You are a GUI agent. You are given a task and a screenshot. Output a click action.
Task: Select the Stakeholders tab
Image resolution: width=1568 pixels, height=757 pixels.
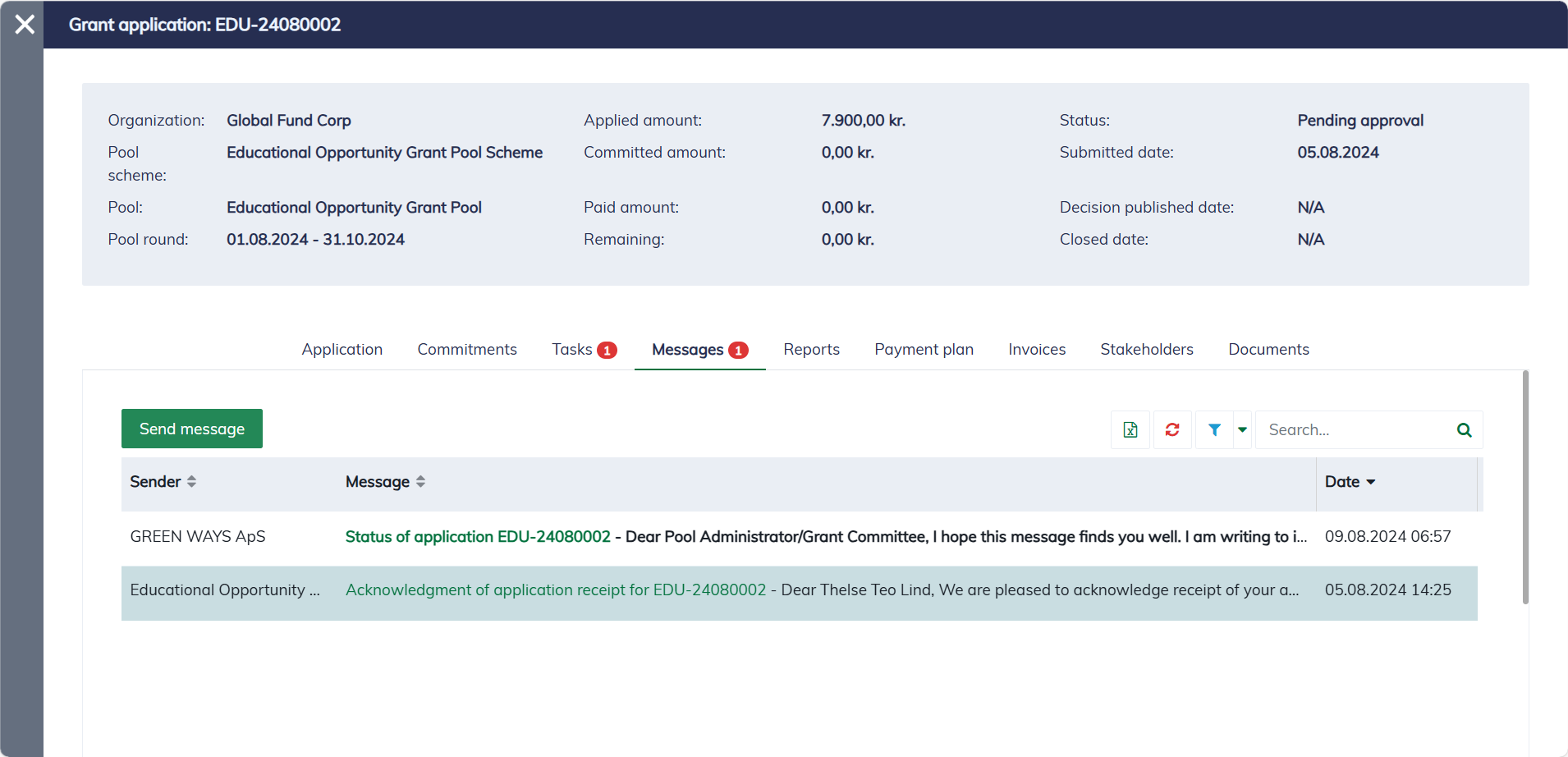point(1146,350)
